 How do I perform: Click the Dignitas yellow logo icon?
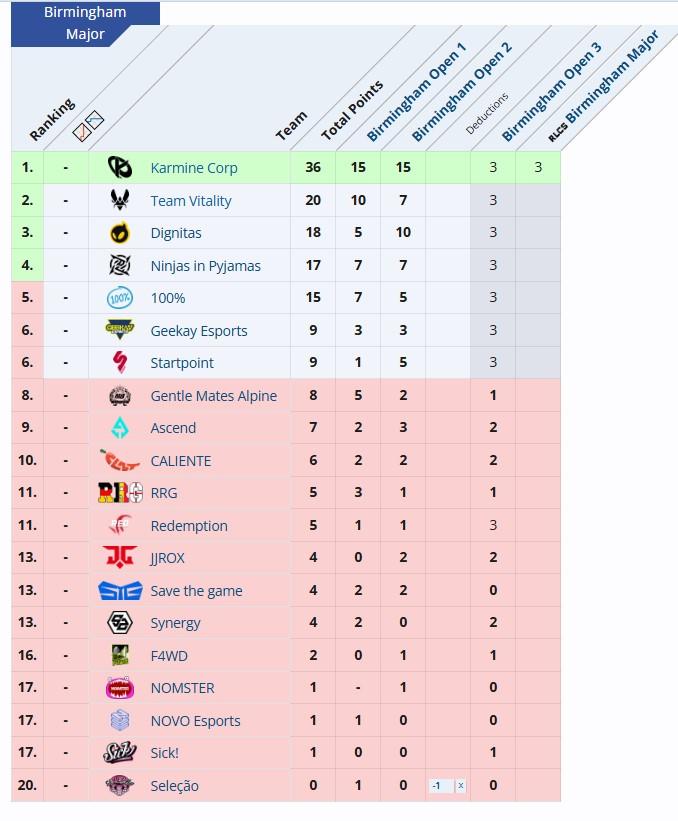pos(120,232)
